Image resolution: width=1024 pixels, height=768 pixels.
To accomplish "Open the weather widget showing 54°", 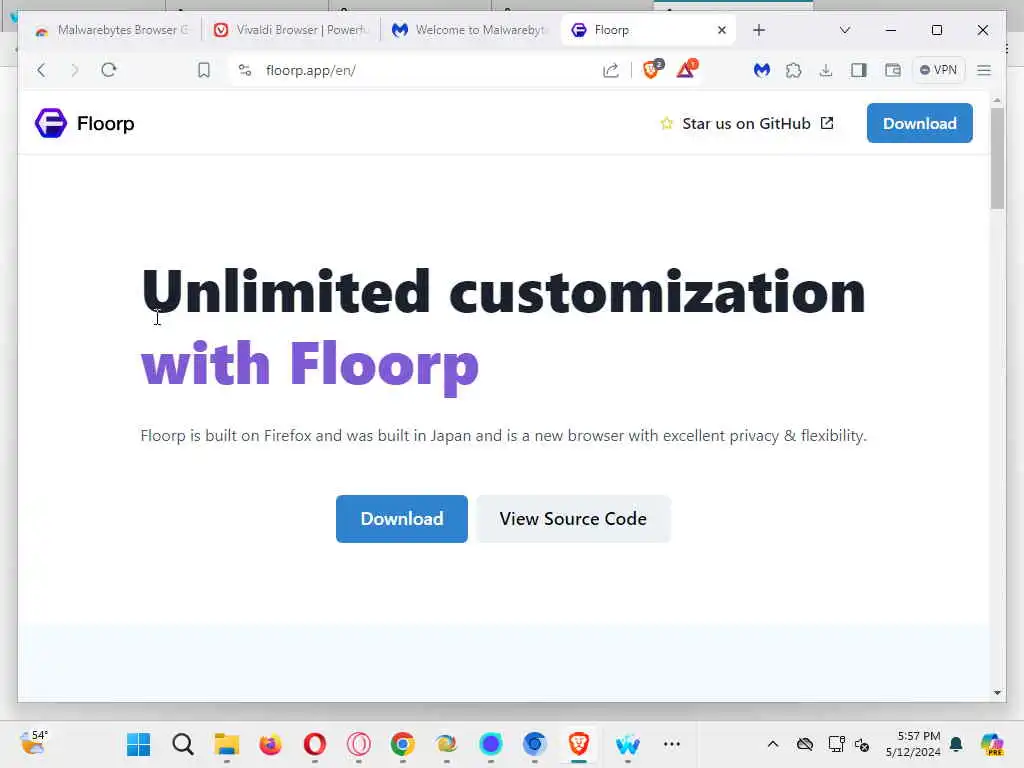I will (33, 743).
